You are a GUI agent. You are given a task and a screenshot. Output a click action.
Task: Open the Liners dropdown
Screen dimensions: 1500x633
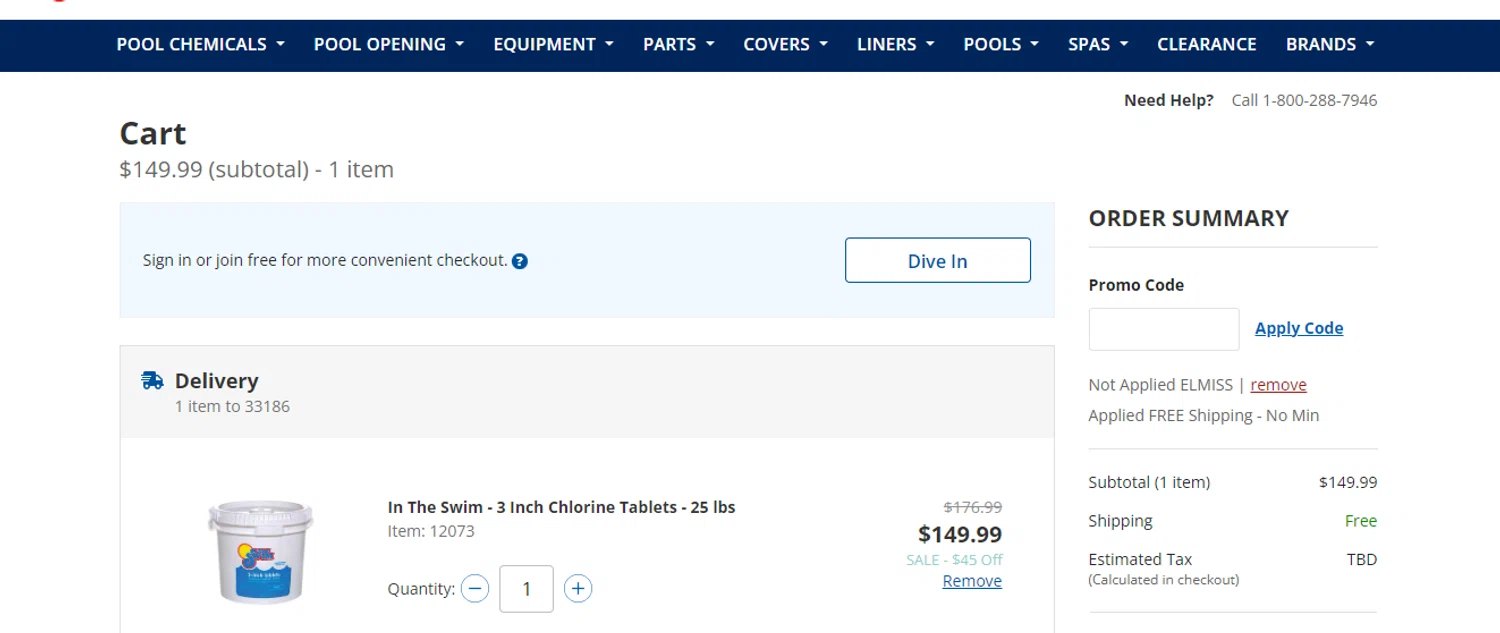coord(895,45)
